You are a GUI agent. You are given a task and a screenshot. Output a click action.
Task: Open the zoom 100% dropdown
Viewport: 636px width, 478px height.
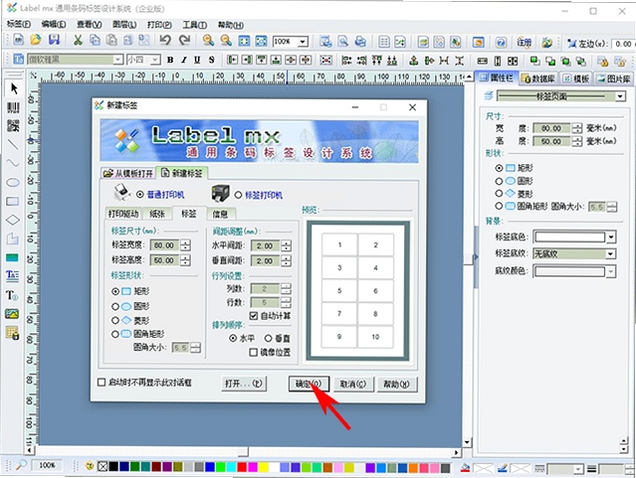click(303, 41)
